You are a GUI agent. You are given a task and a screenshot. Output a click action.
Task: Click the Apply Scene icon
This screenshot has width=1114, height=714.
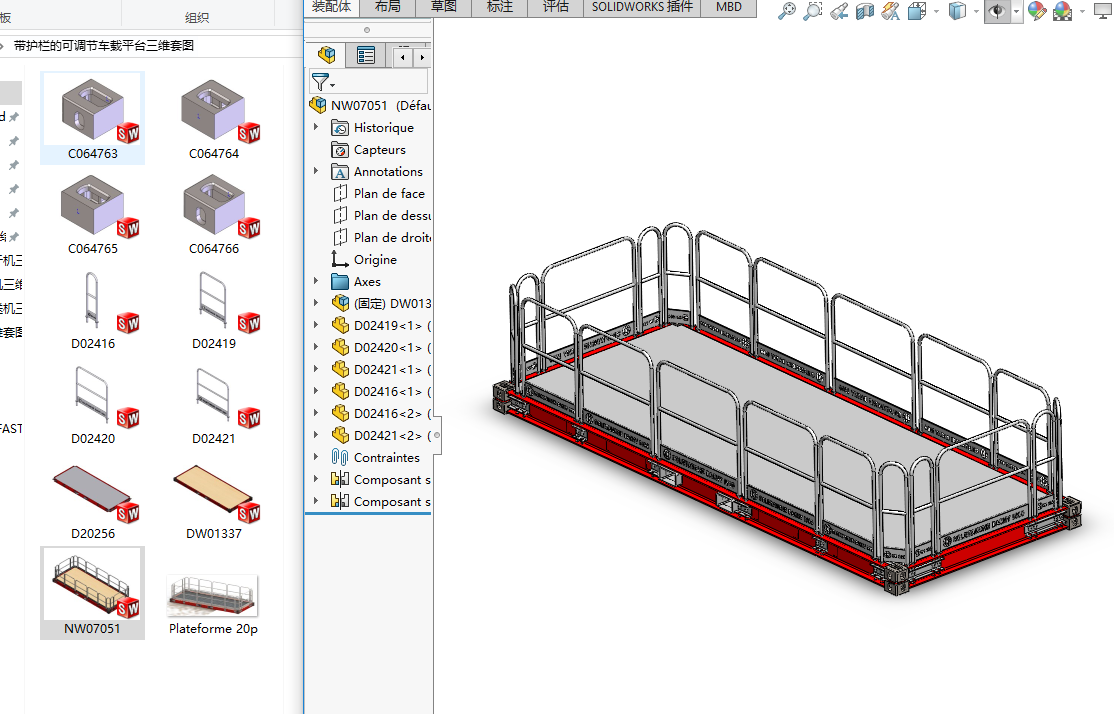[1062, 10]
